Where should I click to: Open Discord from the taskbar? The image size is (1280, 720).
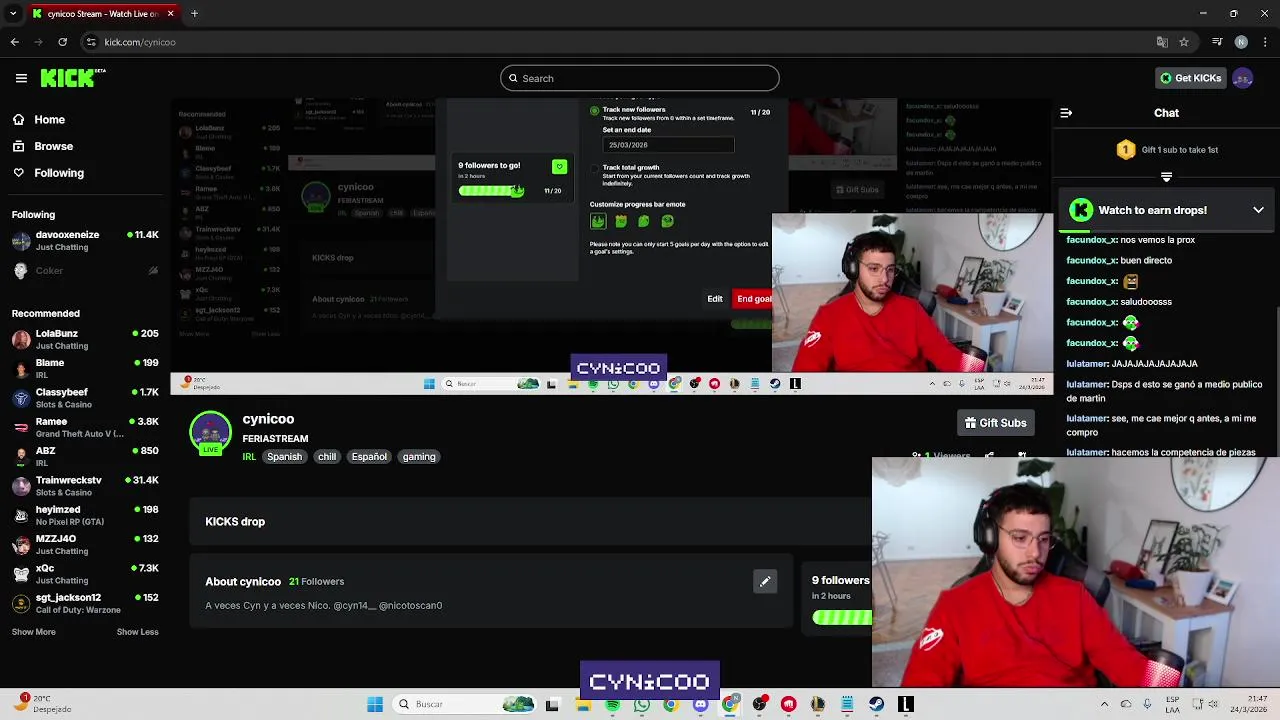click(x=700, y=704)
